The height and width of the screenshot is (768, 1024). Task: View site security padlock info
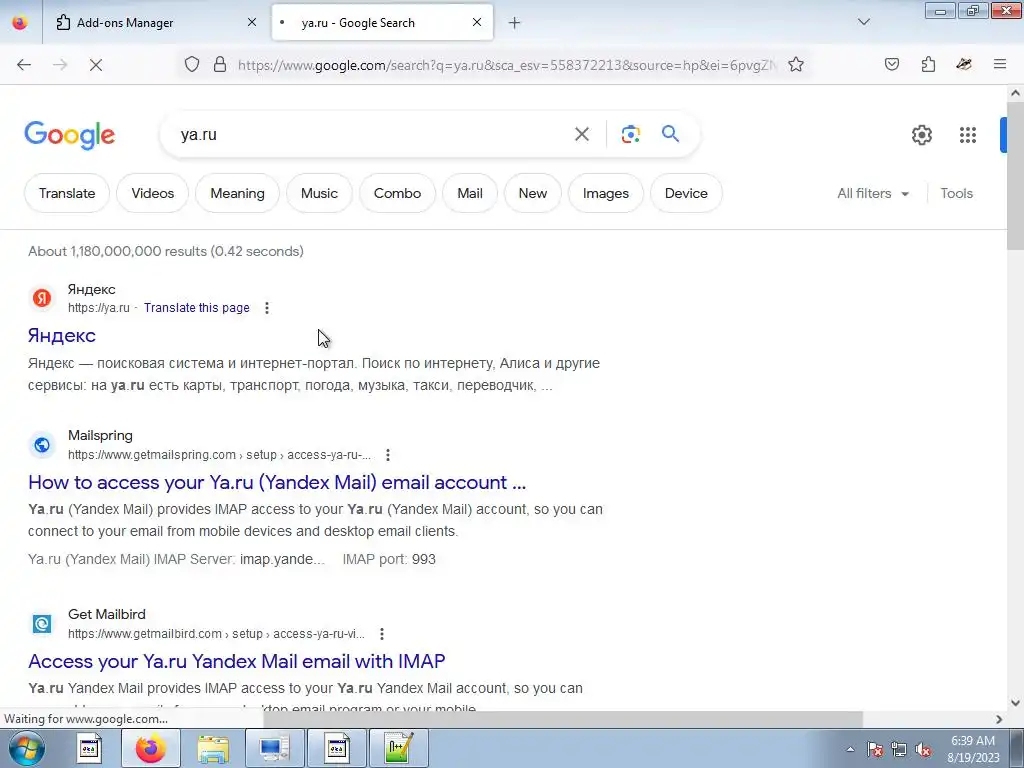(220, 64)
